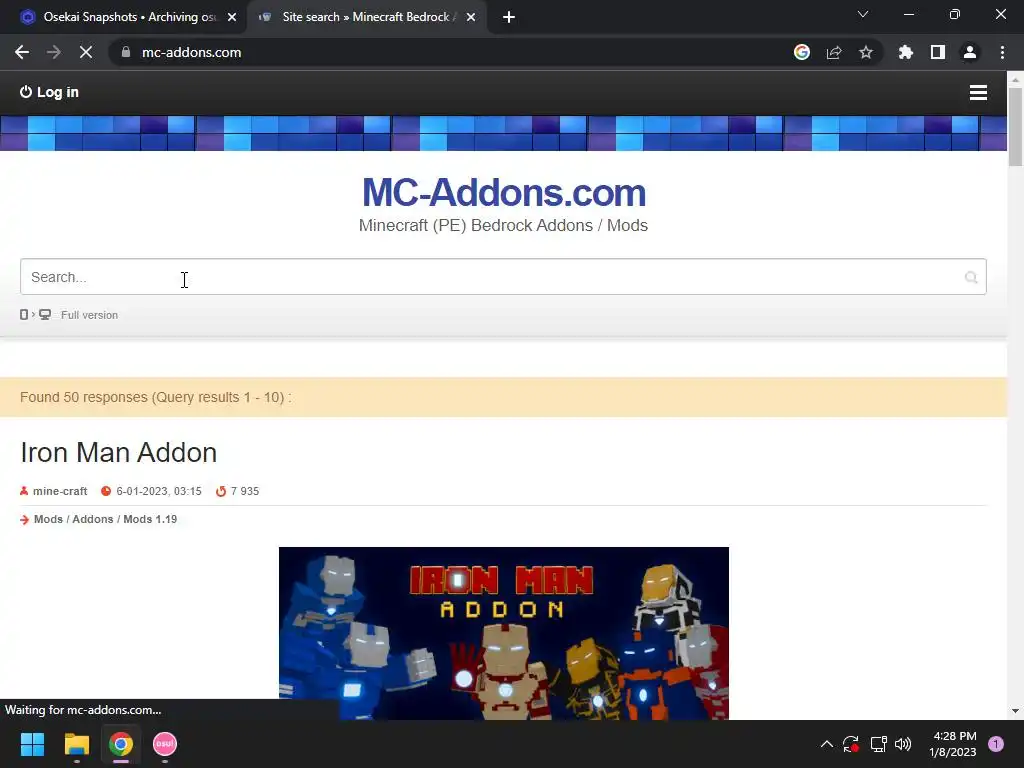Open the Extensions puzzle icon
Viewport: 1024px width, 768px height.
(x=906, y=52)
